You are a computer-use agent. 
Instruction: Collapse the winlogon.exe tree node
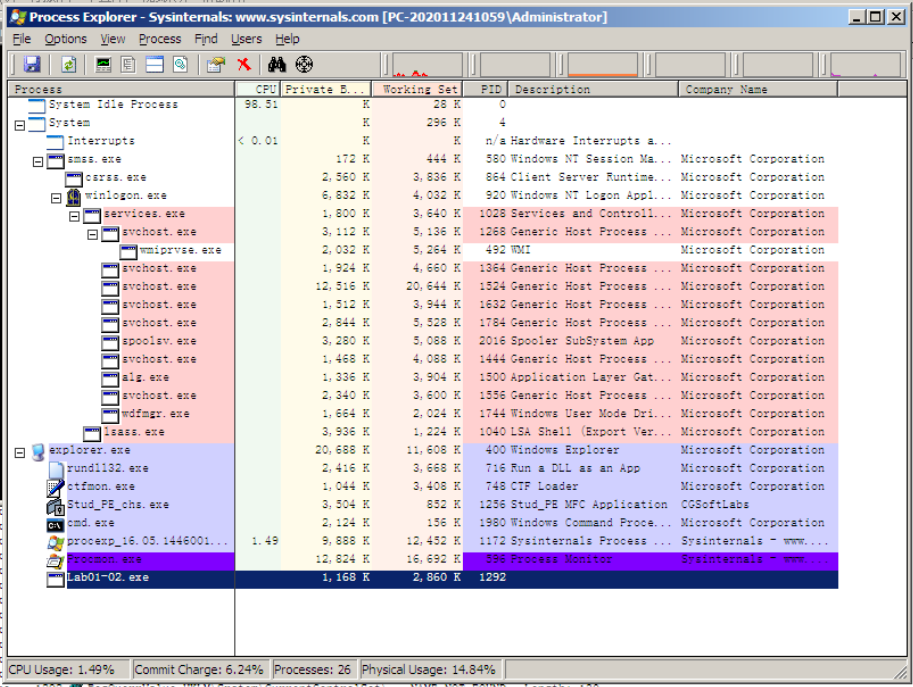tap(56, 198)
